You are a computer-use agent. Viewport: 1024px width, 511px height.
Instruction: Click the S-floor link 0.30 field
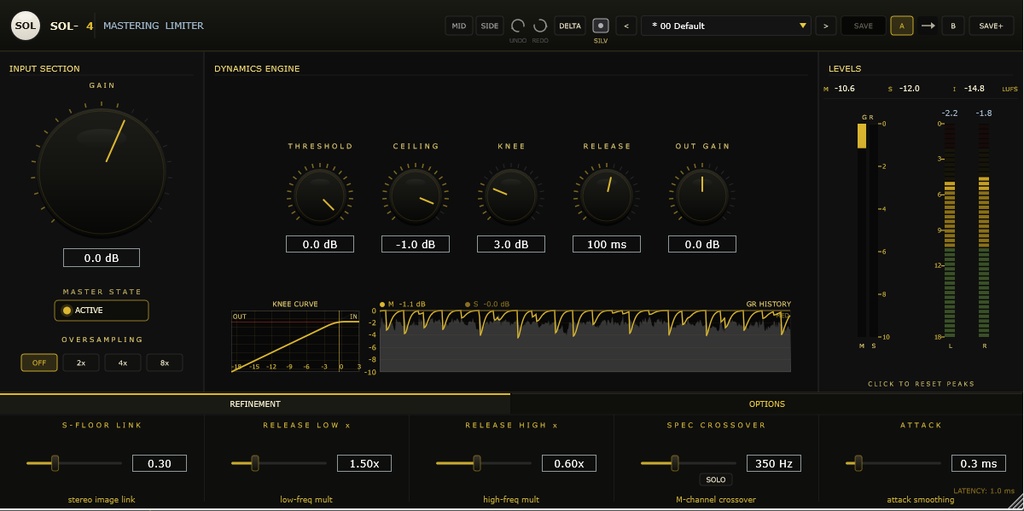pyautogui.click(x=159, y=463)
